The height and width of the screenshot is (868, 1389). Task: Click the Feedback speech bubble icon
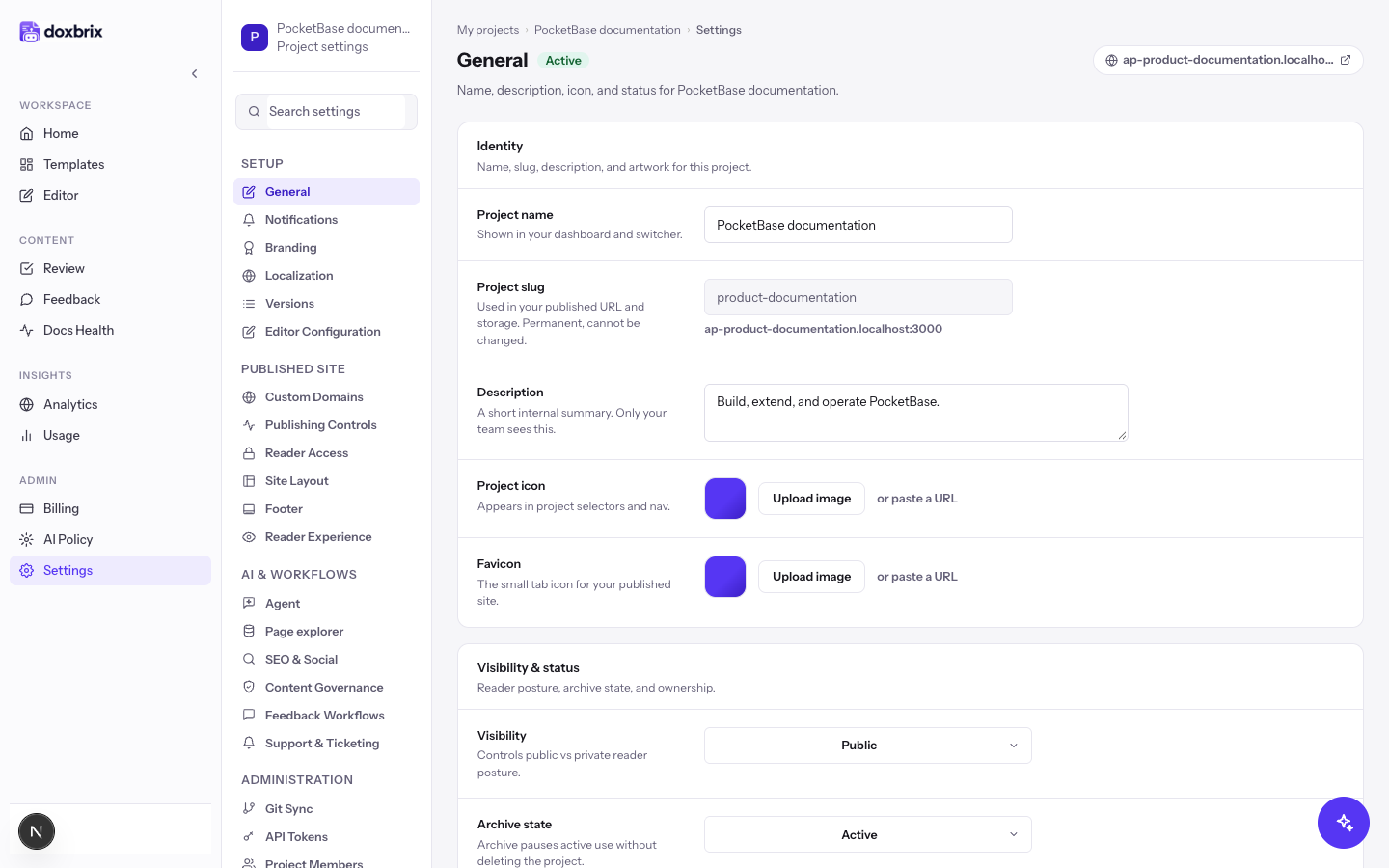[x=27, y=299]
